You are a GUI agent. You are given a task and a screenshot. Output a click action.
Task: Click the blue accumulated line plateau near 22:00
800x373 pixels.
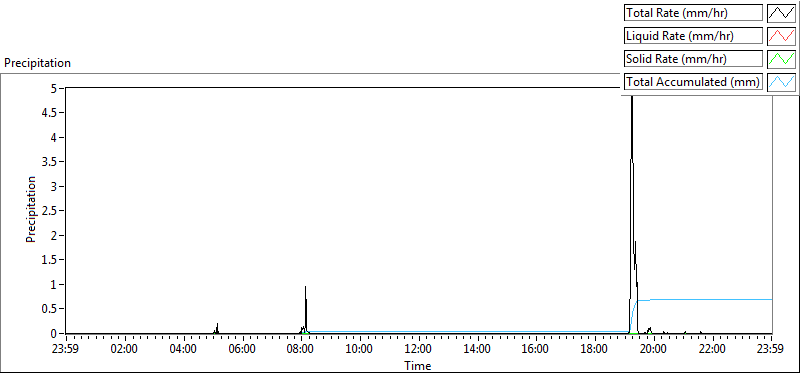713,300
